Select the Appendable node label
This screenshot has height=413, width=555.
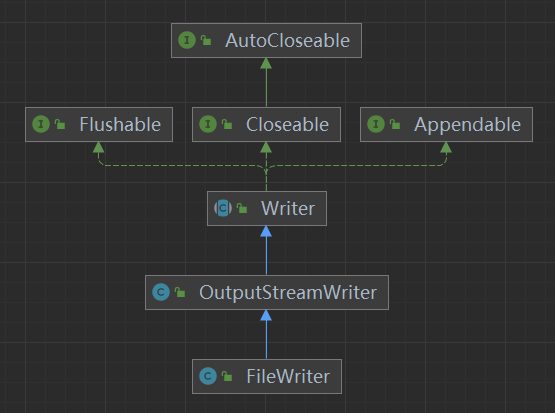[468, 125]
